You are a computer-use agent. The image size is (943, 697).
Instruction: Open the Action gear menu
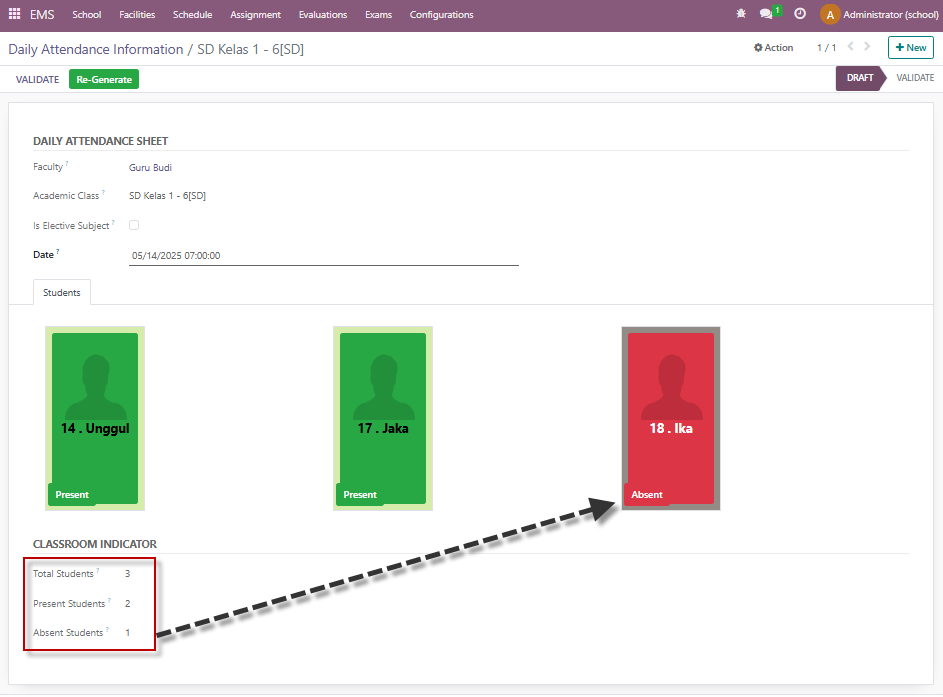click(x=773, y=48)
